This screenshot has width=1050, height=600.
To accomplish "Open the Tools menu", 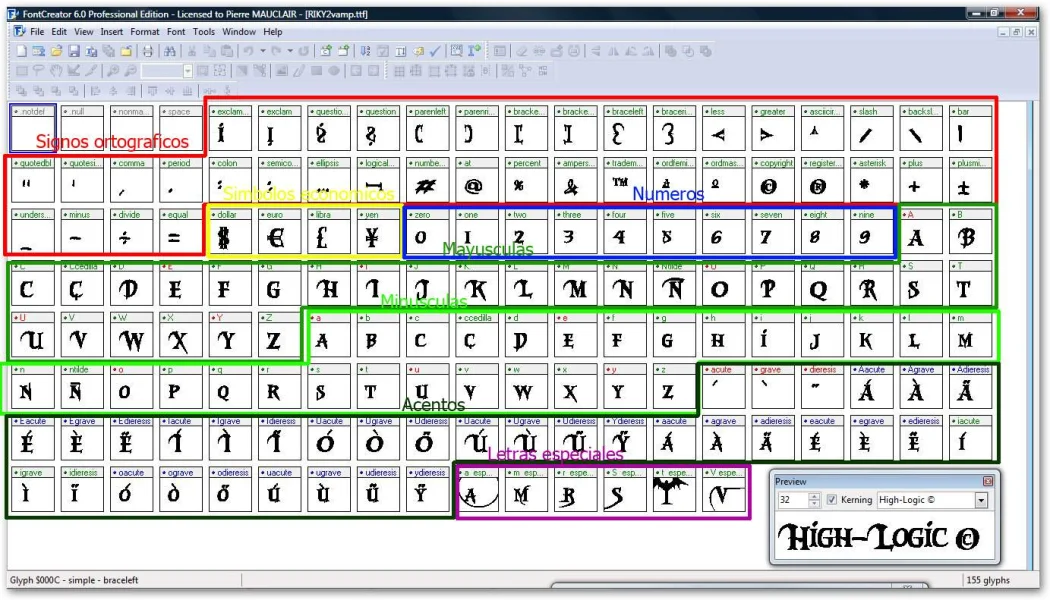I will point(204,31).
